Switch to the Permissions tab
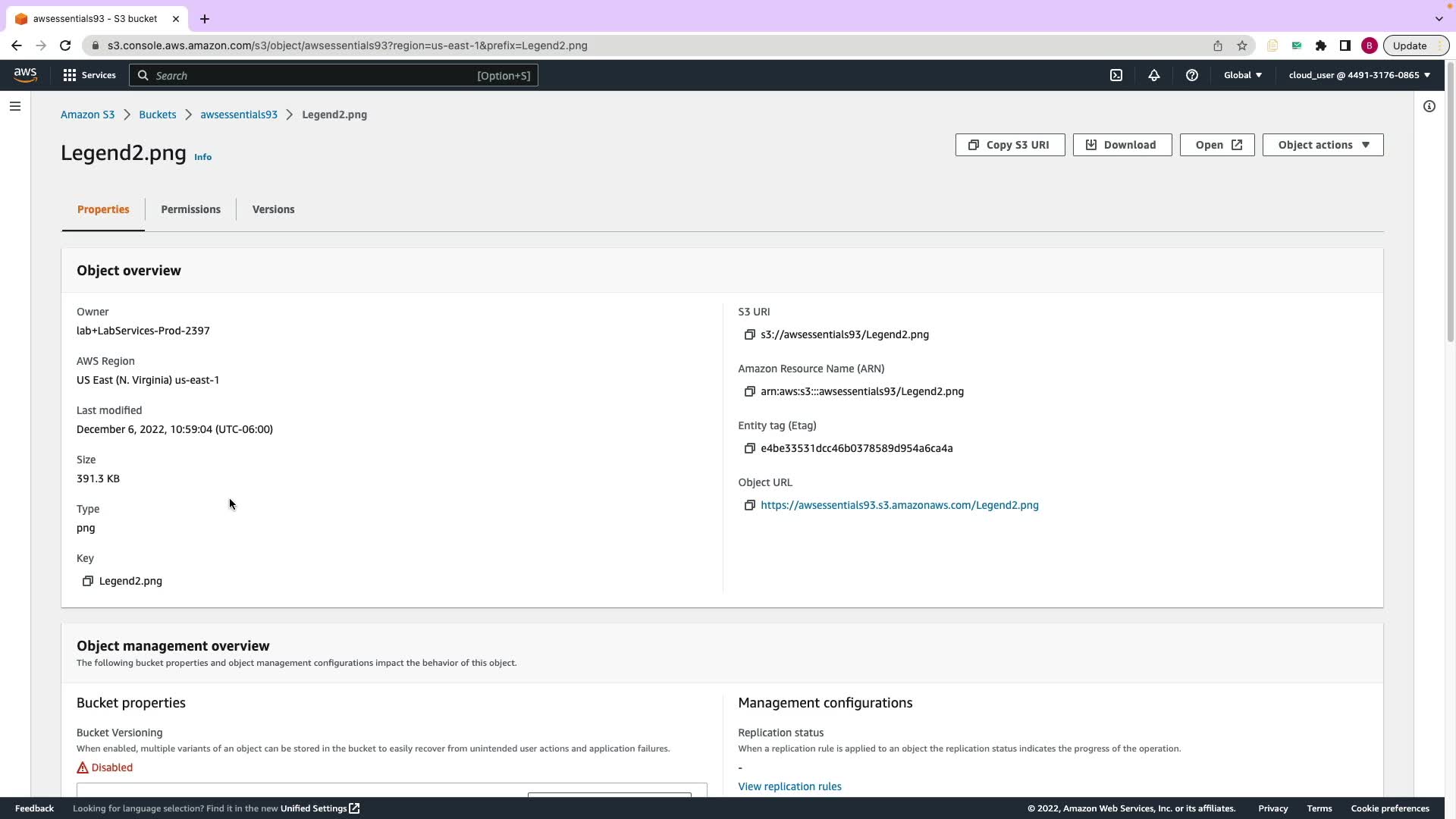 click(x=190, y=209)
